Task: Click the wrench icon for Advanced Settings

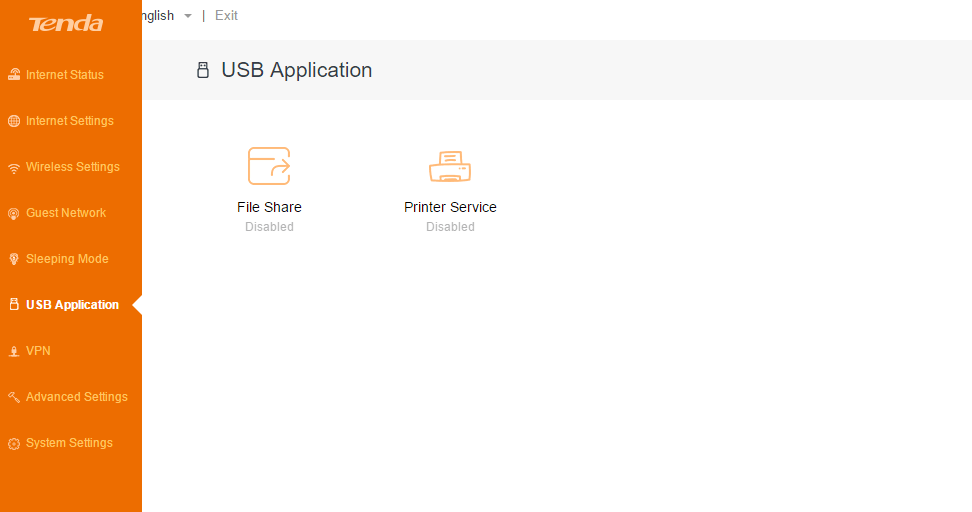Action: tap(14, 397)
